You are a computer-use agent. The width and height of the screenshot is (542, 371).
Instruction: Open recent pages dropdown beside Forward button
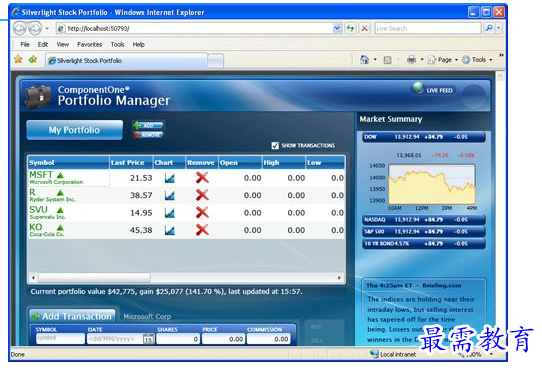[x=47, y=28]
